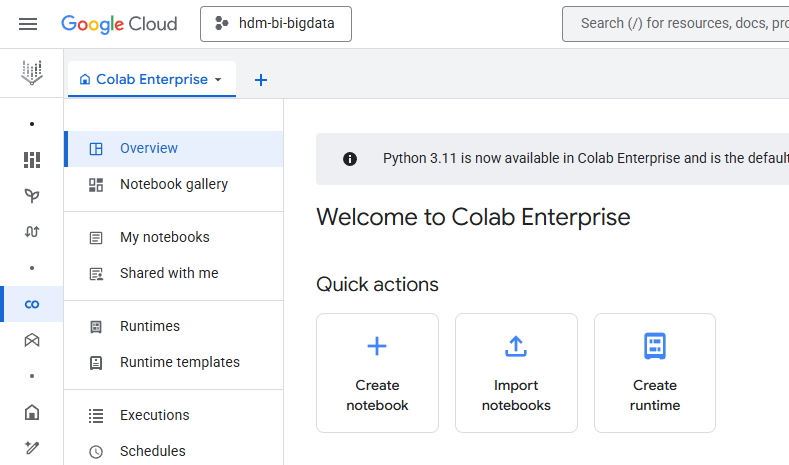The width and height of the screenshot is (789, 465).
Task: Click the Create runtime quick action
Action: click(x=655, y=373)
